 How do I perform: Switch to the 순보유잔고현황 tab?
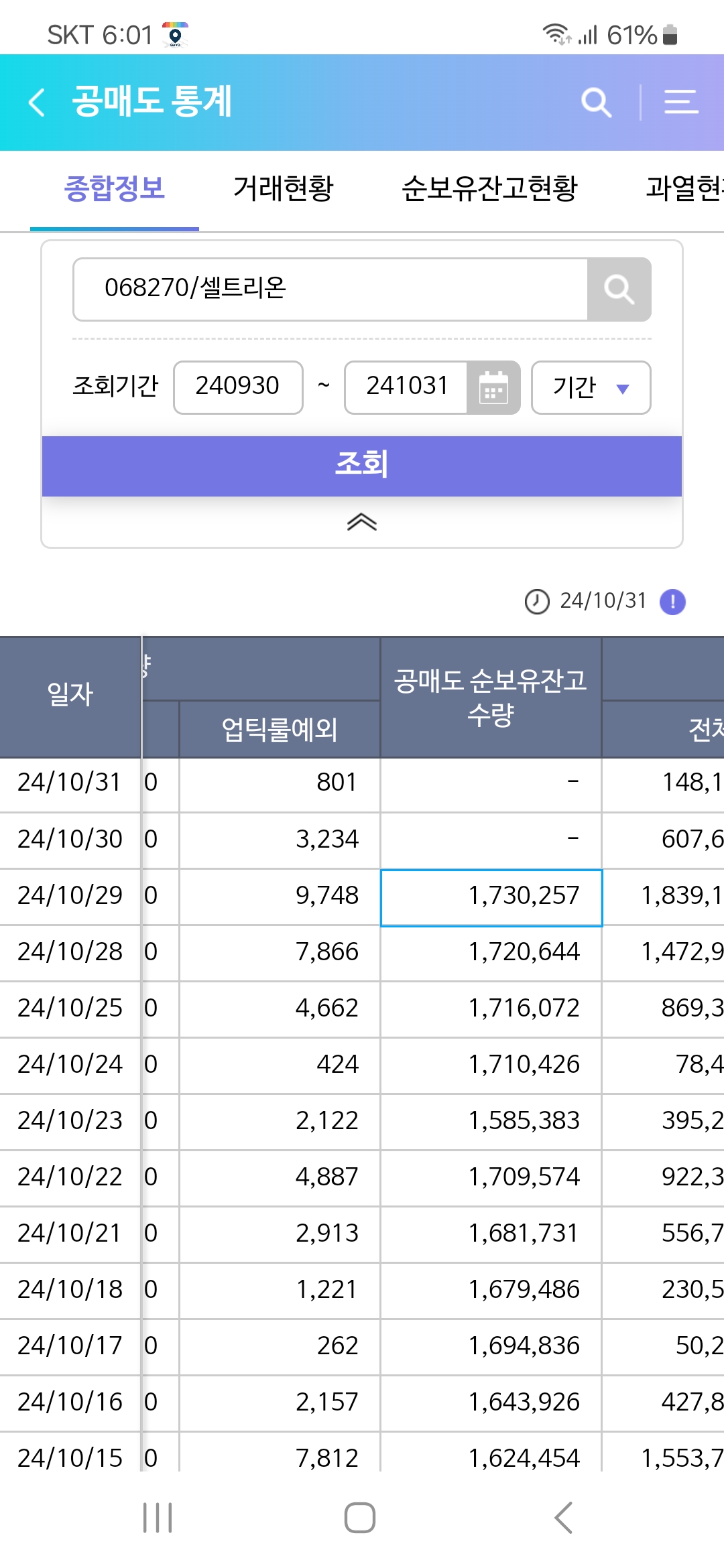[489, 188]
